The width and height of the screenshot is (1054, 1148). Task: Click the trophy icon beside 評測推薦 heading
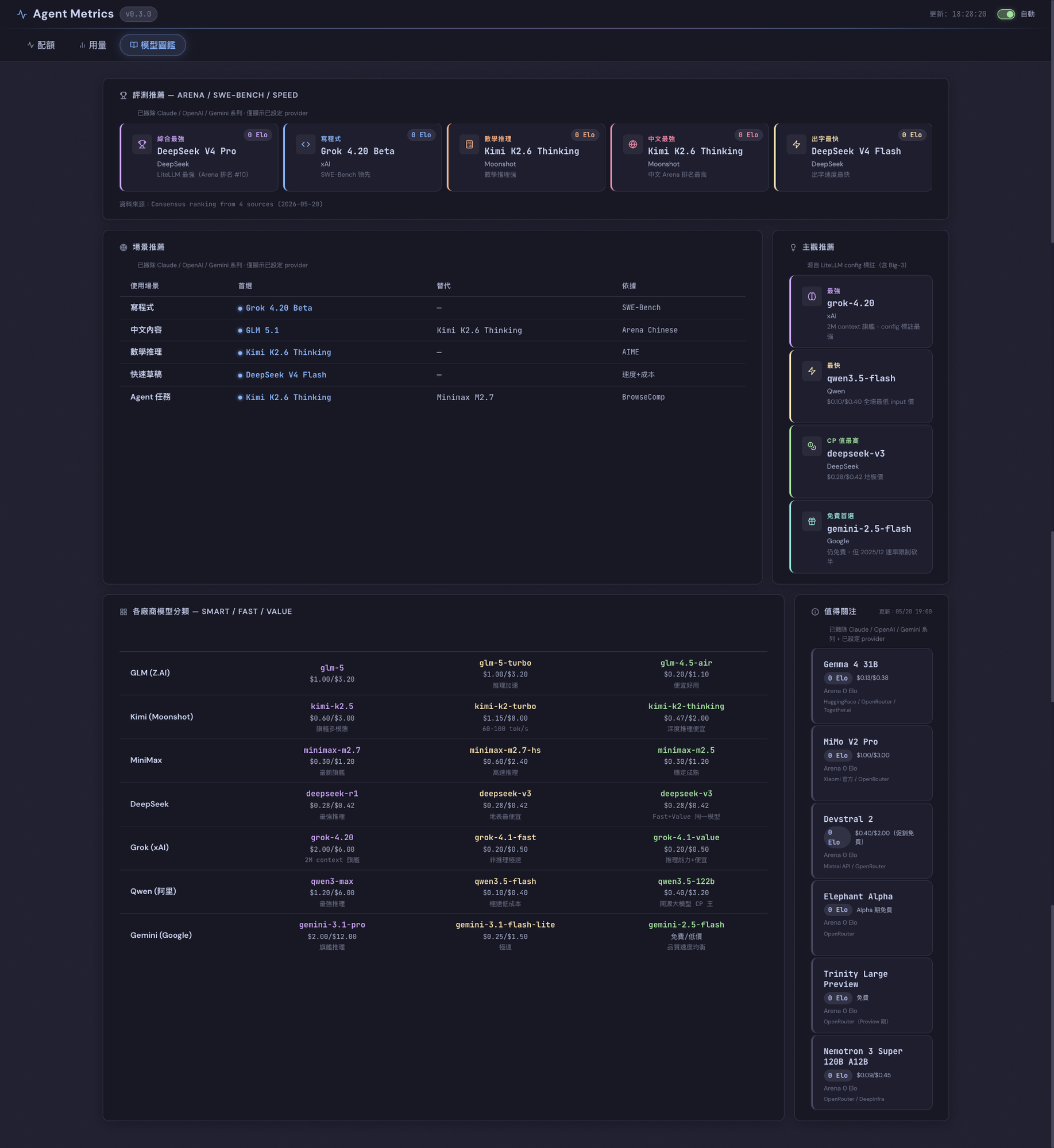pos(123,95)
